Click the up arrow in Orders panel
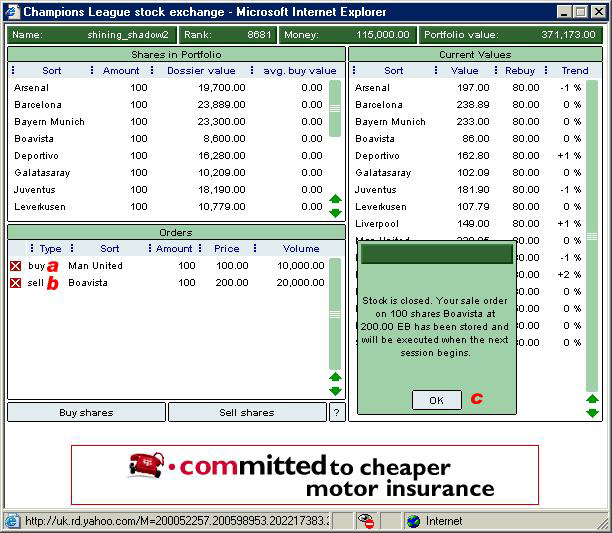The width and height of the screenshot is (612, 533). click(x=335, y=377)
